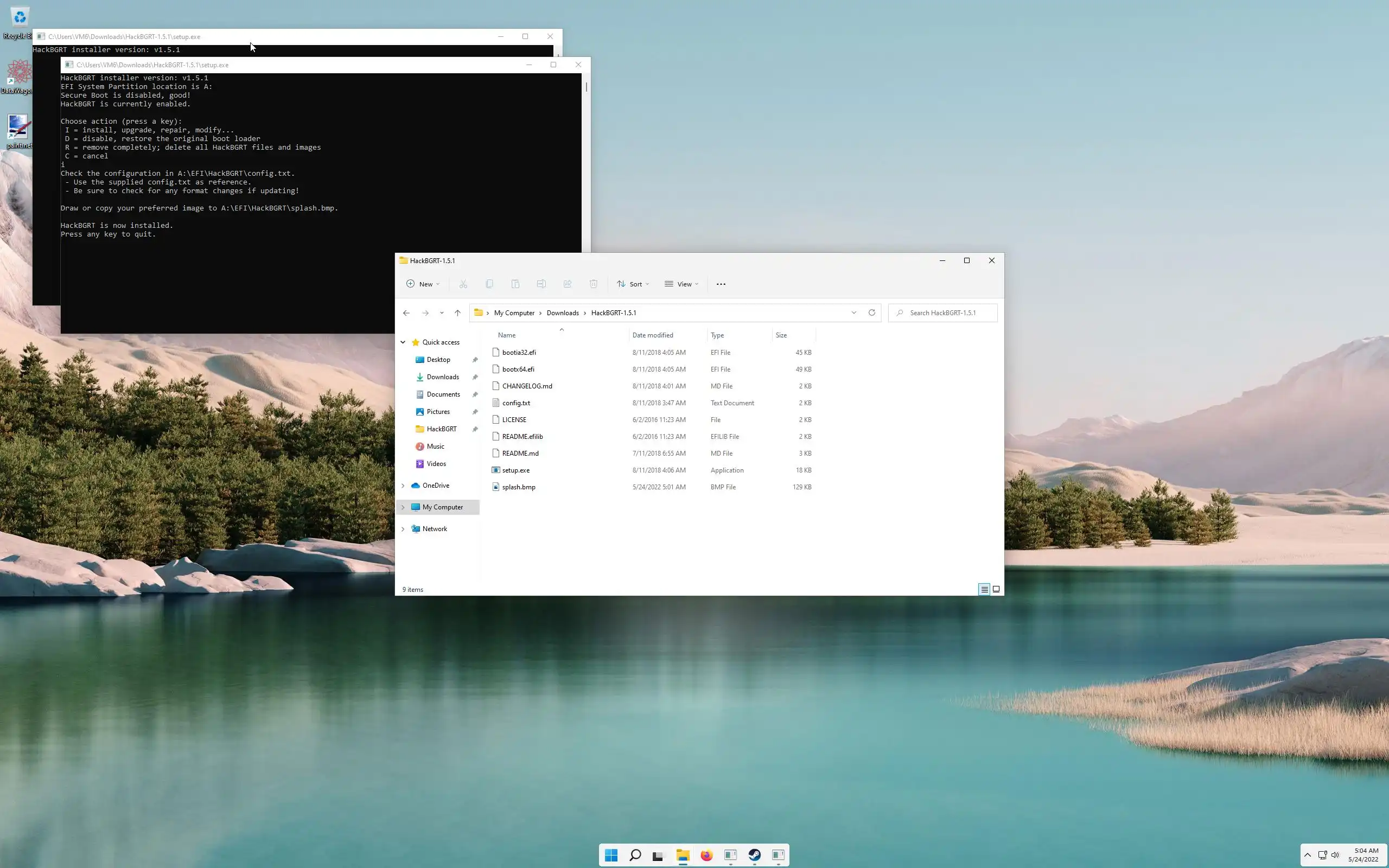
Task: Expand the OneDrive tree node
Action: 403,486
